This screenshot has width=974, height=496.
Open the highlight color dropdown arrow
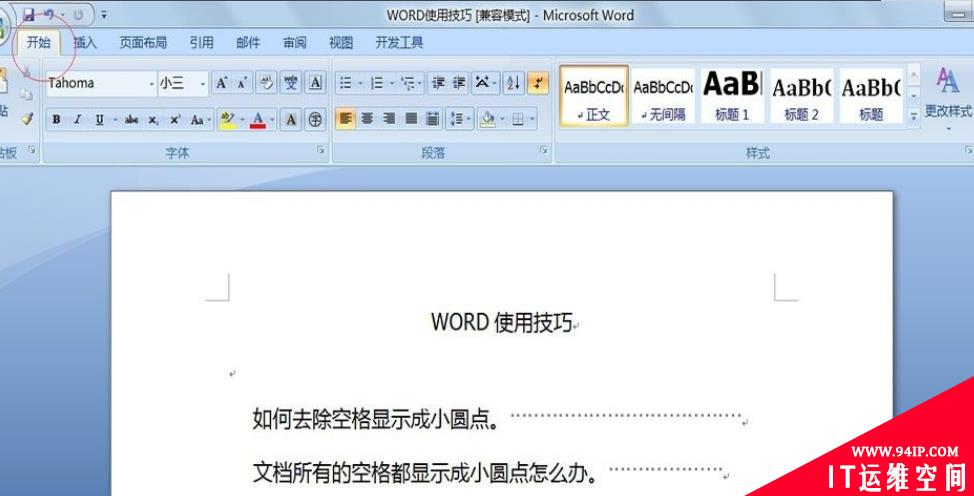242,119
